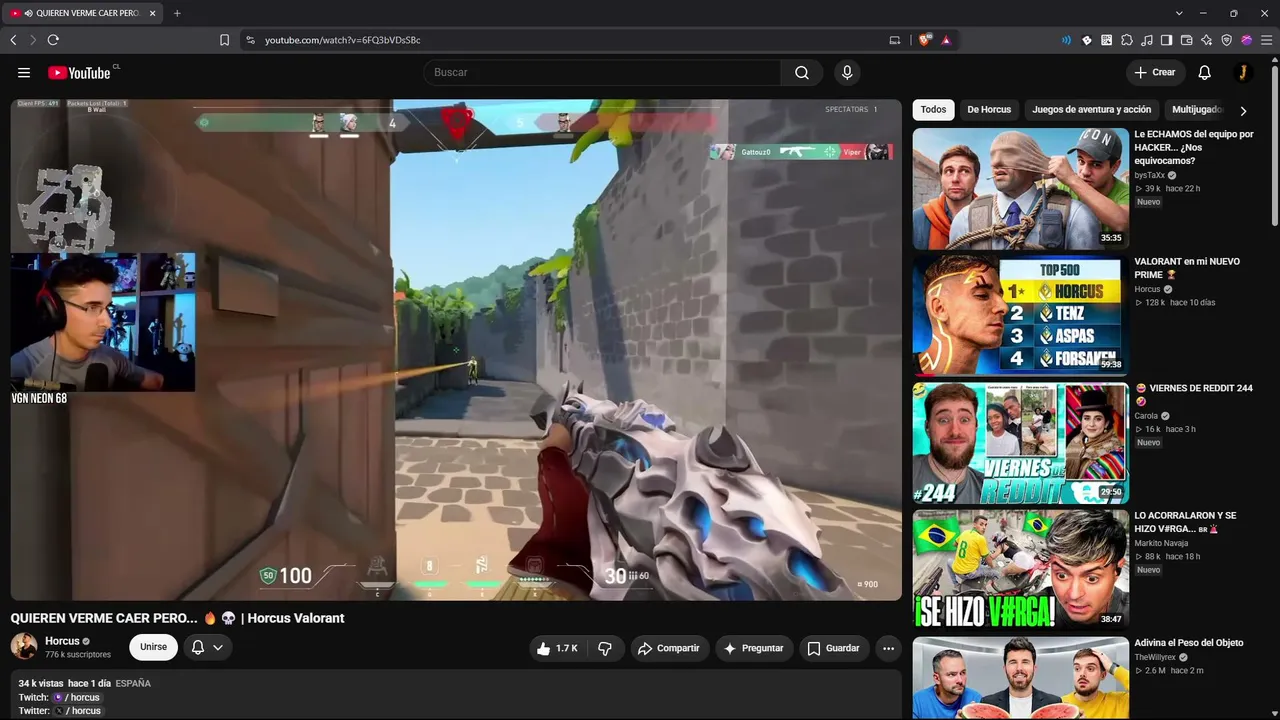Viewport: 1280px width, 720px height.
Task: Click the Compartir button
Action: pyautogui.click(x=669, y=648)
